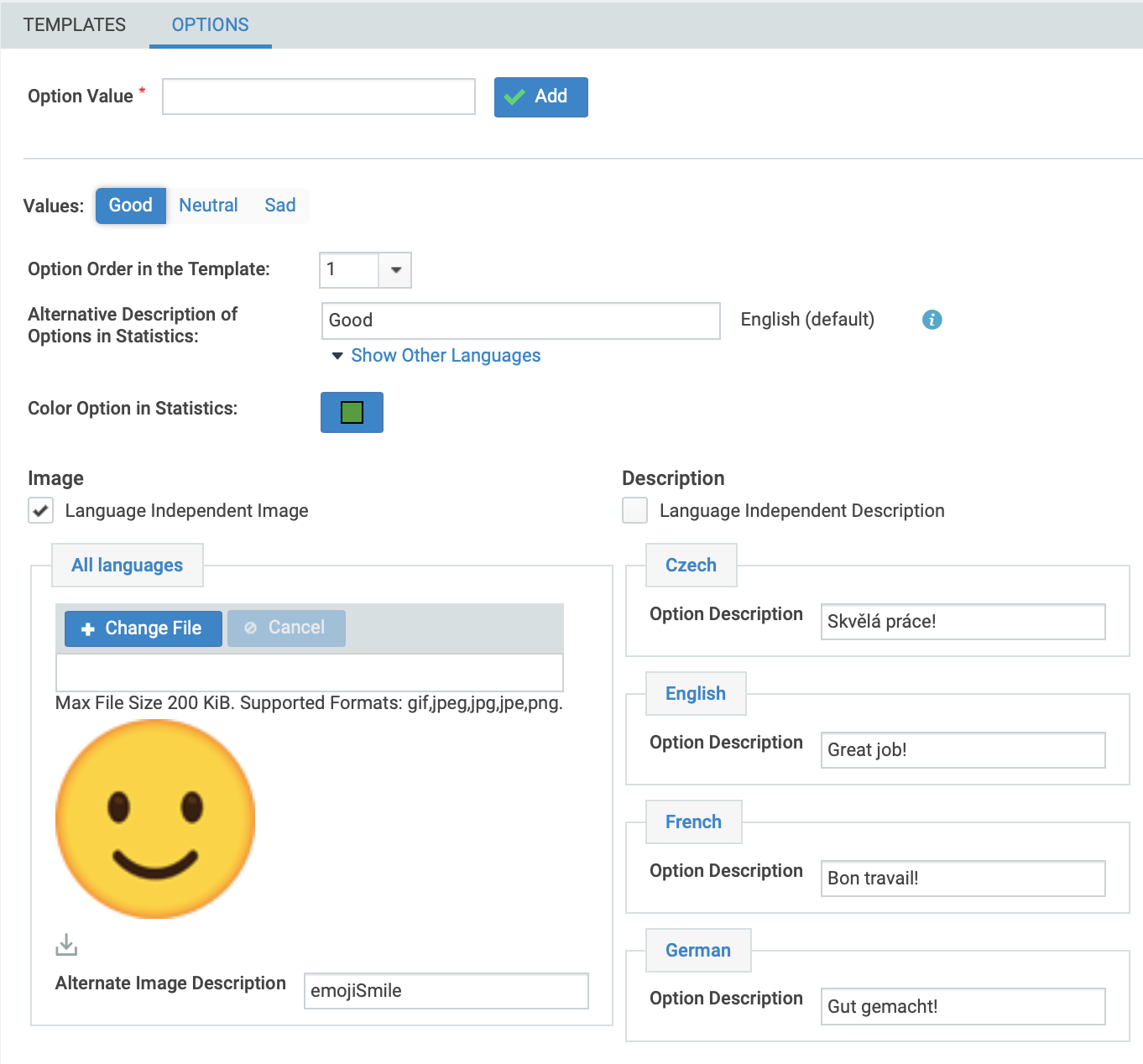Click the English language heading

point(696,694)
